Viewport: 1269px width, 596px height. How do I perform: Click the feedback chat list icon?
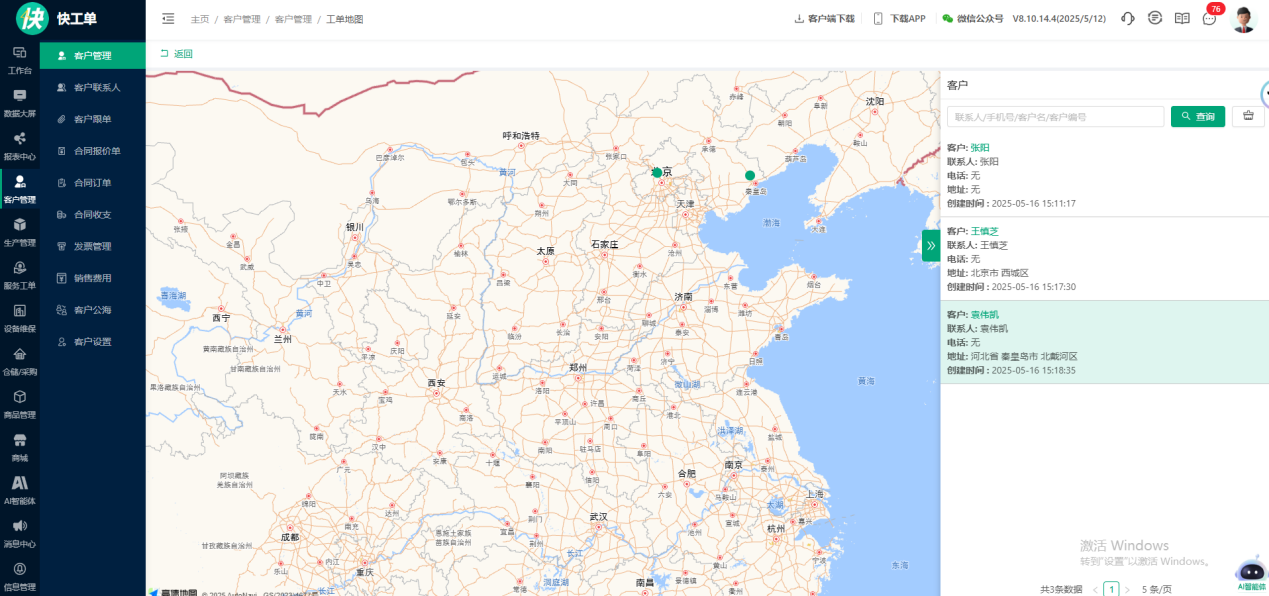(x=1155, y=19)
